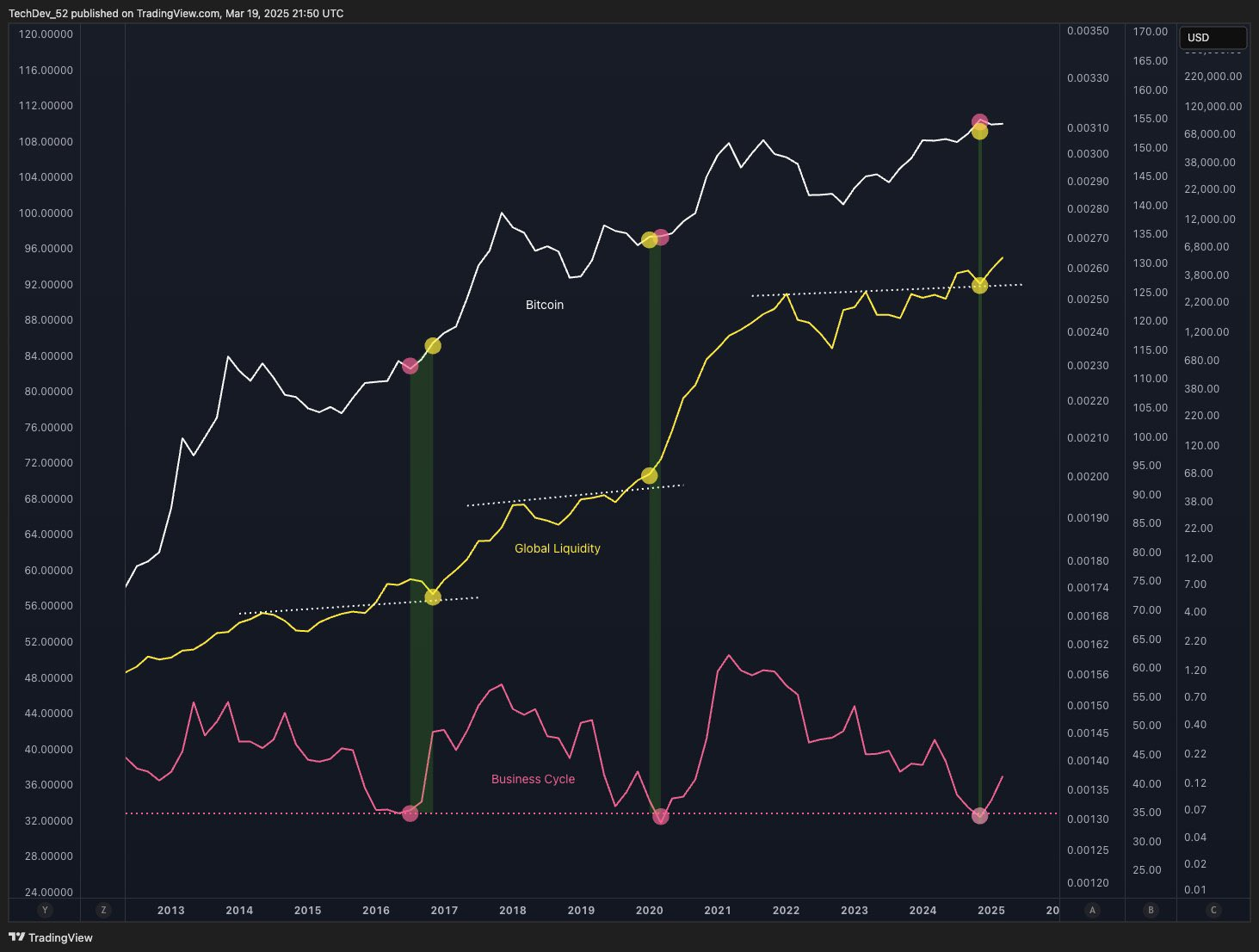1259x952 pixels.
Task: Select the B scale badge
Action: tap(1151, 910)
